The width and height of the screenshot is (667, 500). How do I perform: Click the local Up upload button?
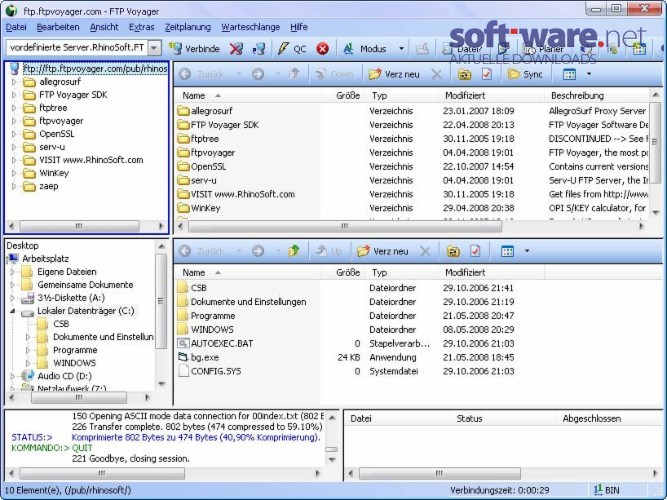tap(328, 251)
